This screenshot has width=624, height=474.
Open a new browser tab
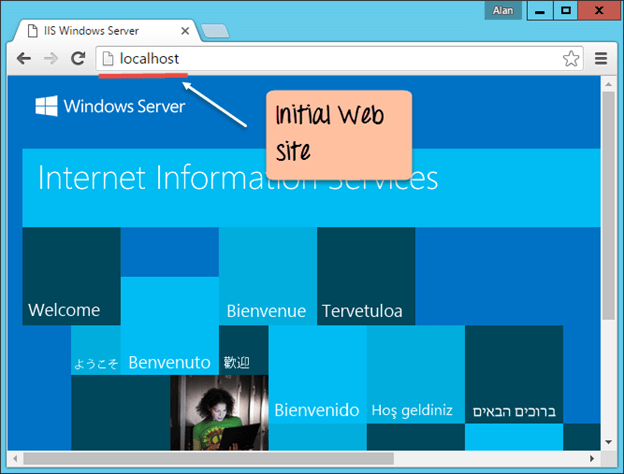[215, 32]
